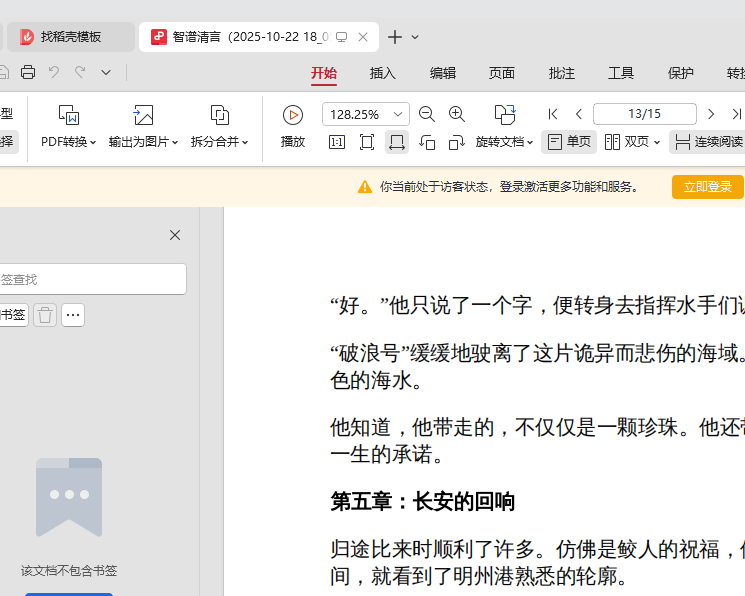This screenshot has width=745, height=596.
Task: Open the 保护 ribbon tab
Action: click(680, 73)
